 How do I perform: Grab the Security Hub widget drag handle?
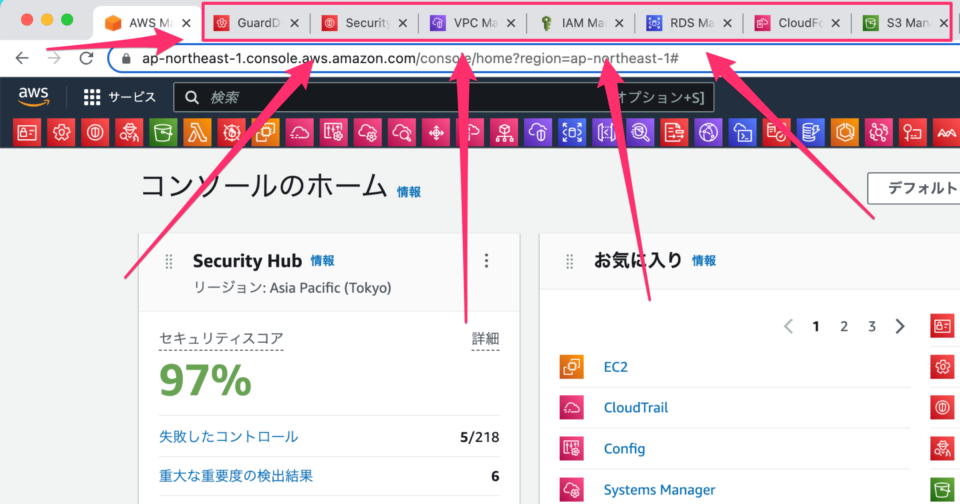click(x=169, y=261)
